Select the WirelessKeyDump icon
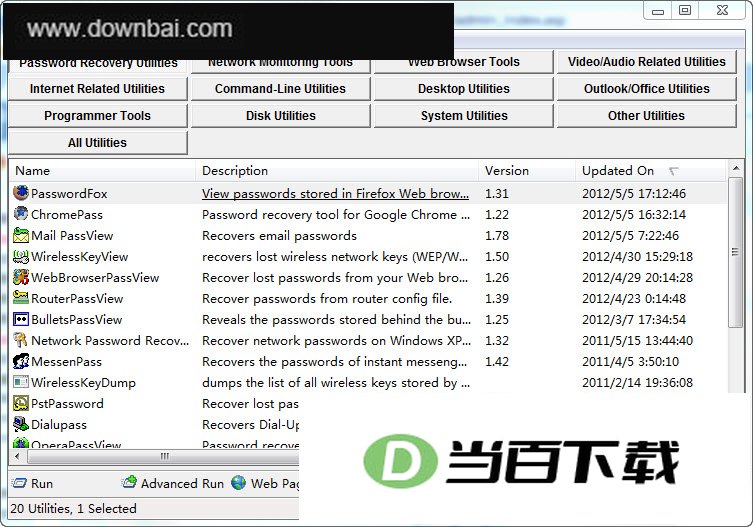Screen dimensions: 753x527 [x=21, y=382]
